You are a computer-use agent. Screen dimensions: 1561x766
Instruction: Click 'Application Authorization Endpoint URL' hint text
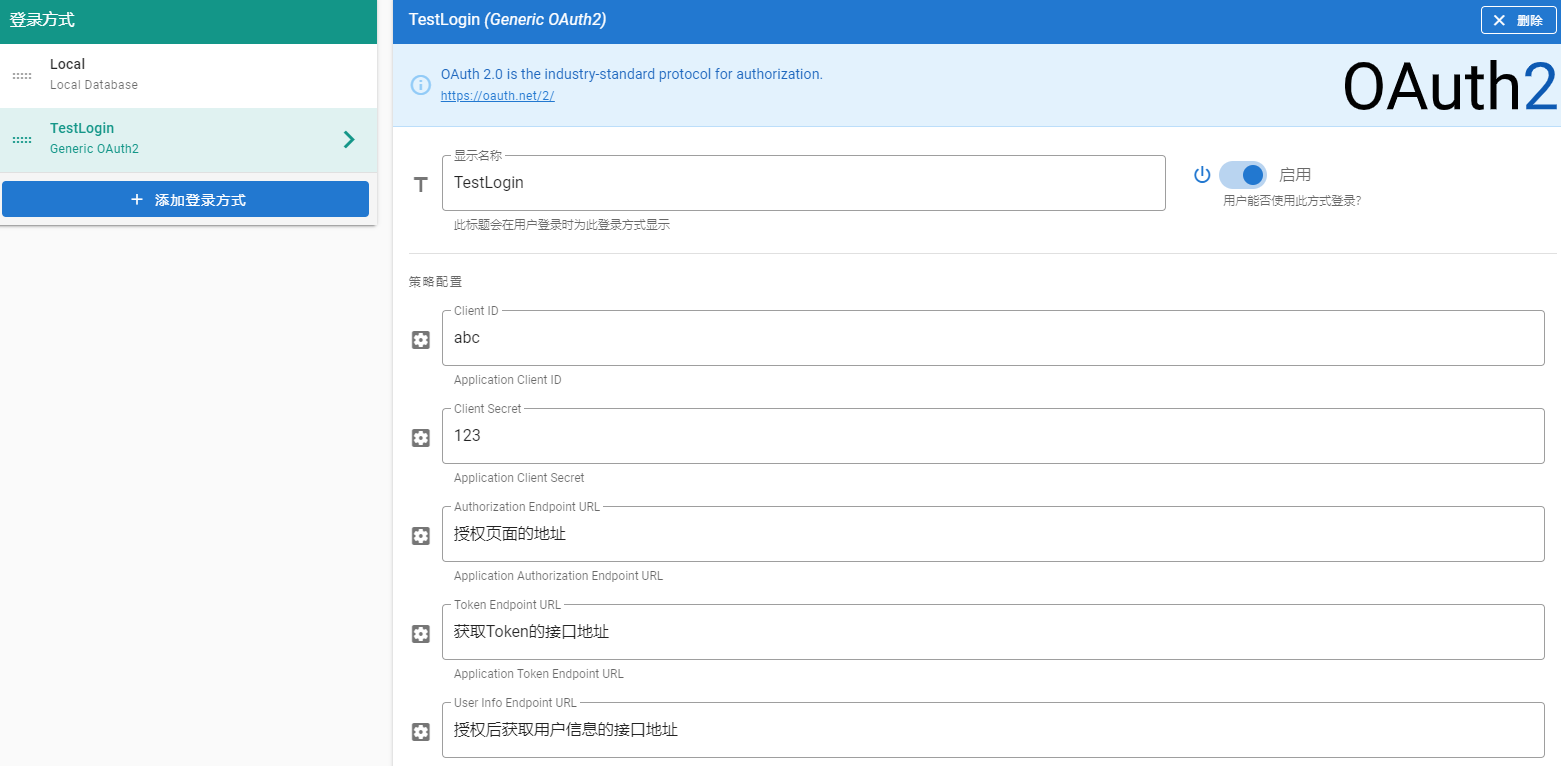tap(558, 576)
